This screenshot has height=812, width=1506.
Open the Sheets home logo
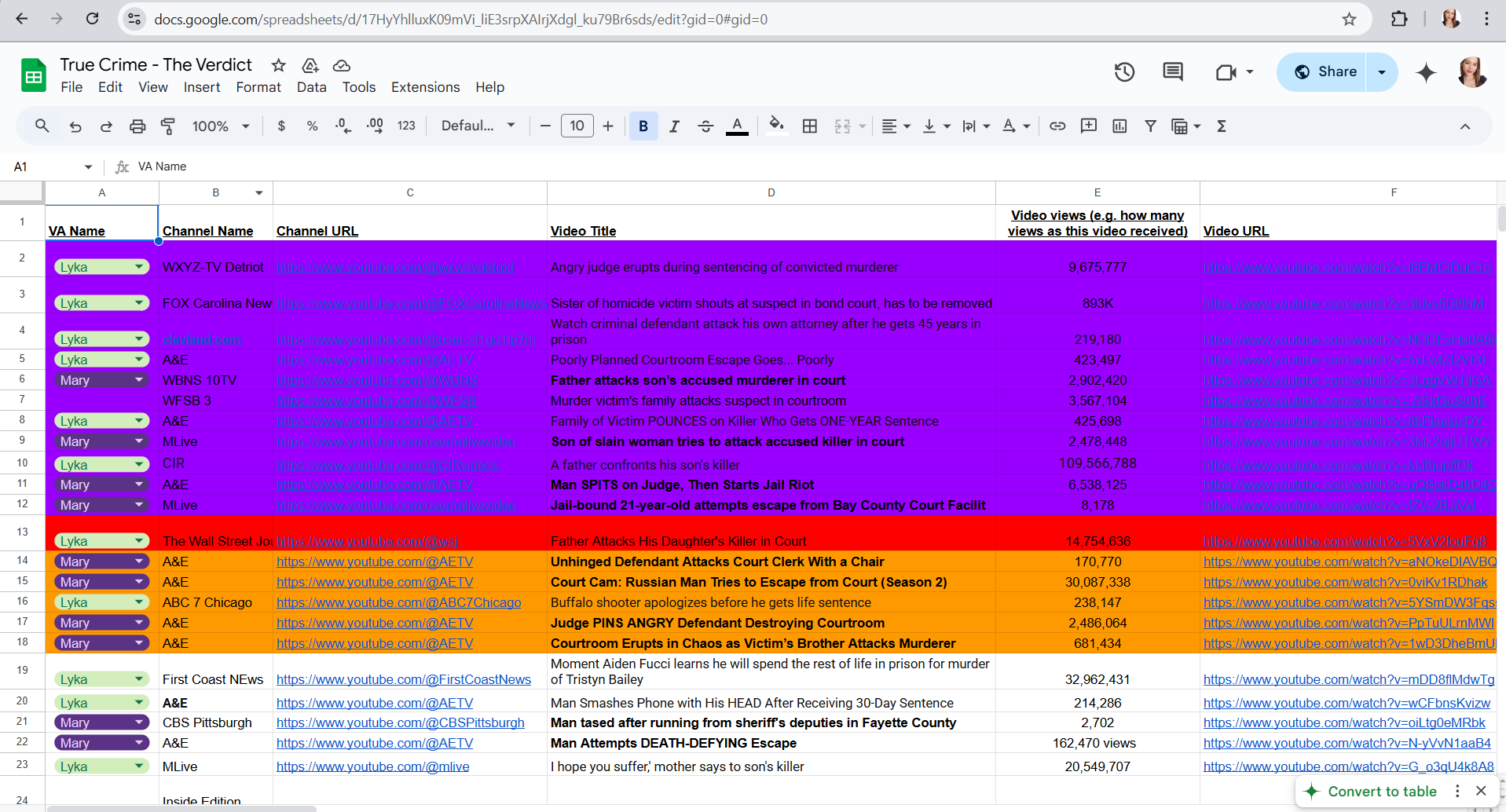[33, 75]
